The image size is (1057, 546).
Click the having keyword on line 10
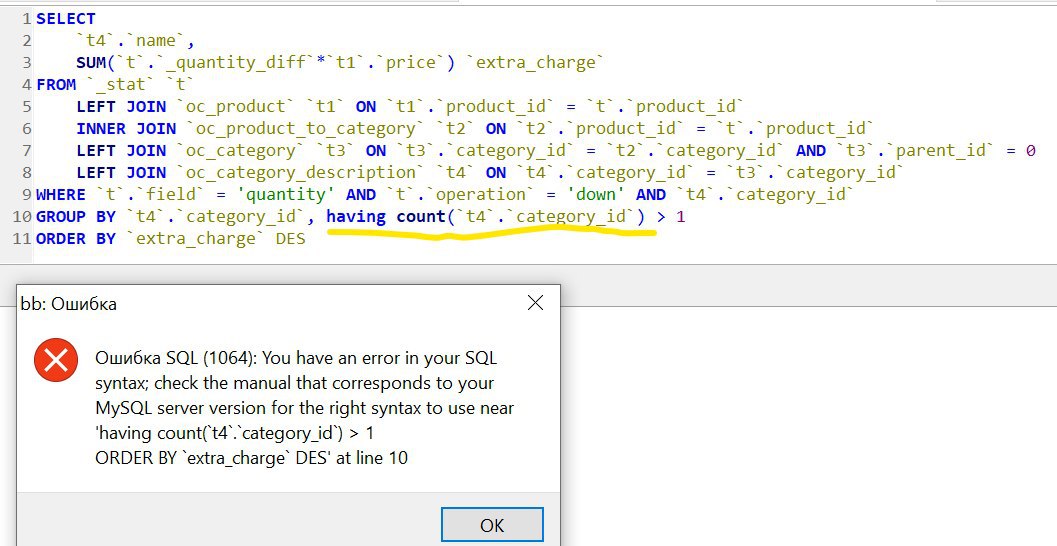click(x=356, y=217)
